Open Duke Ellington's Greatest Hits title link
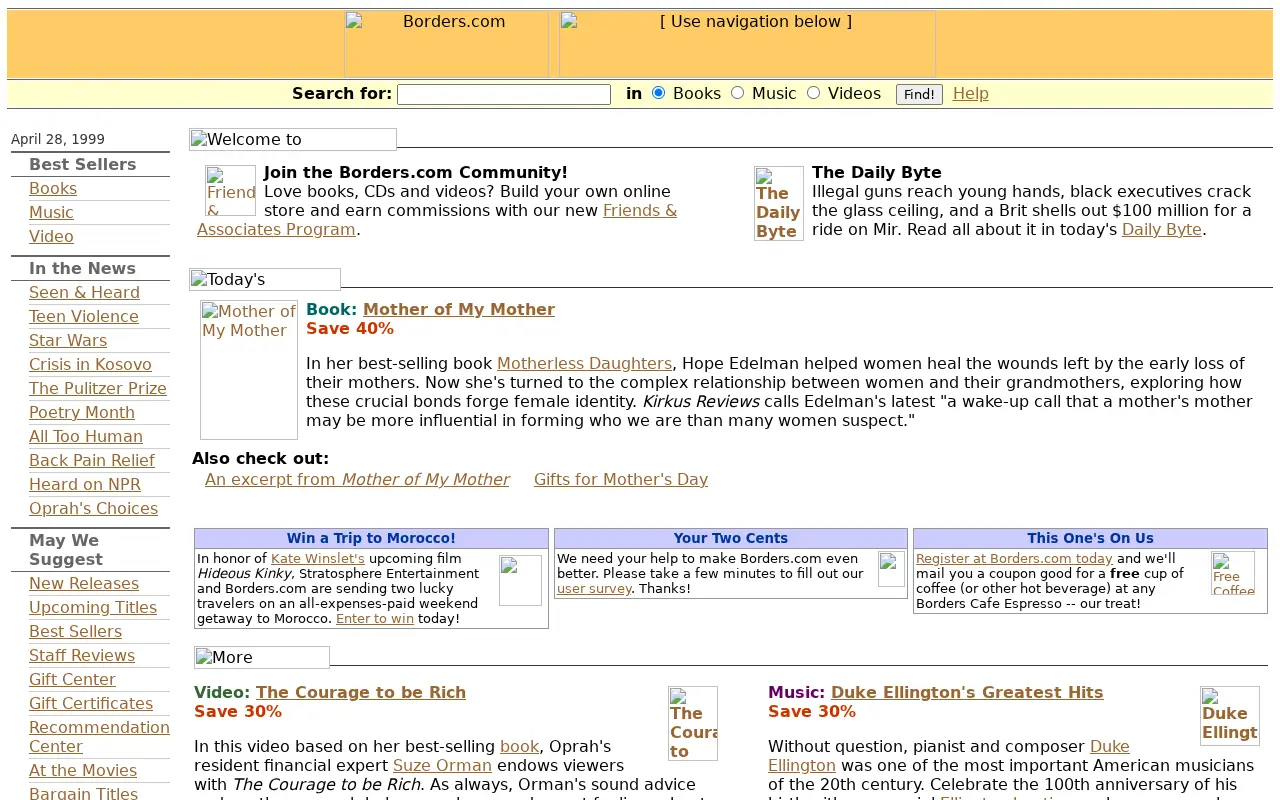 [967, 692]
